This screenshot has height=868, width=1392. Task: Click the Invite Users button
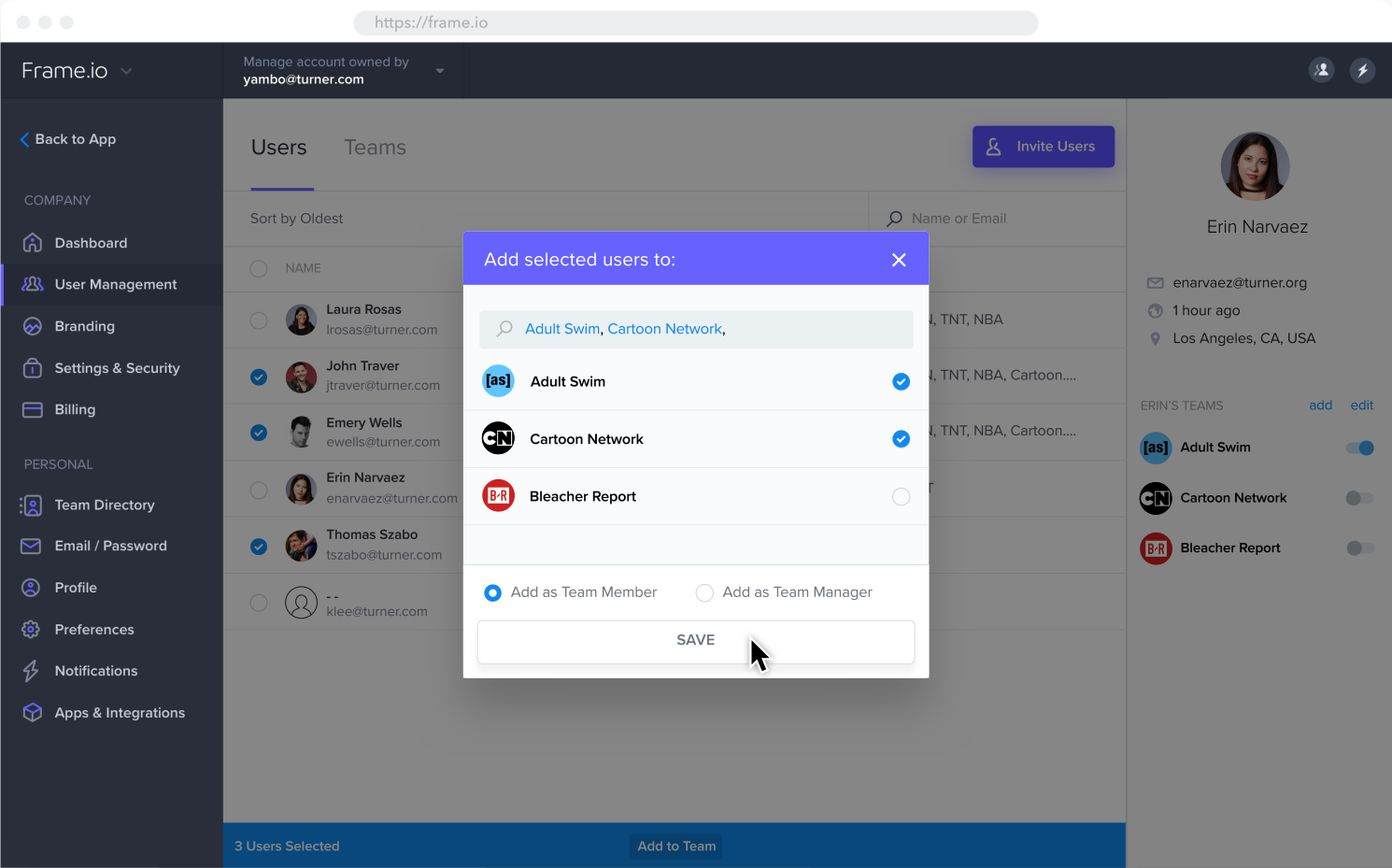point(1044,147)
